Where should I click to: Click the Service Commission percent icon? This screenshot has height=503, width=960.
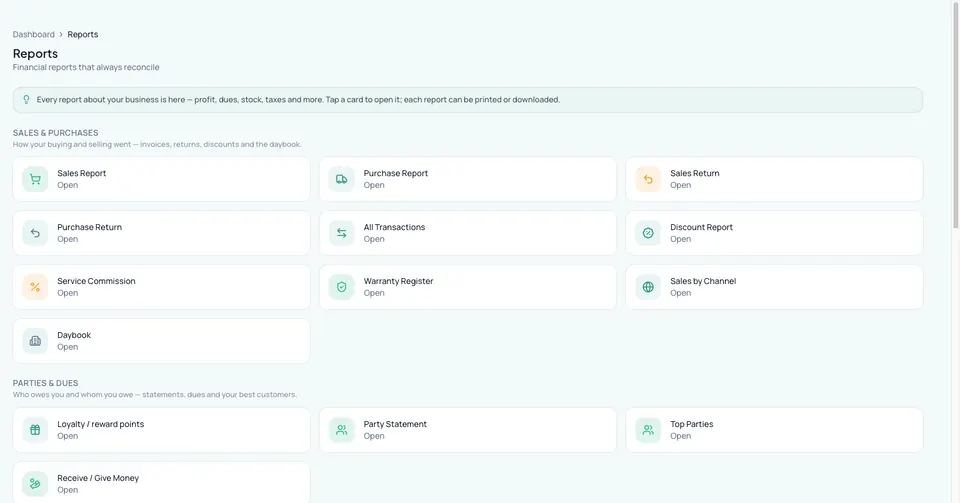pyautogui.click(x=35, y=287)
